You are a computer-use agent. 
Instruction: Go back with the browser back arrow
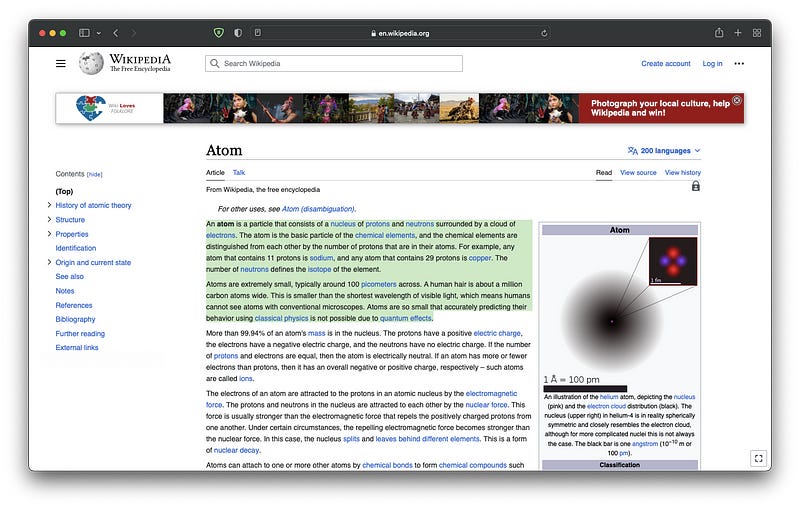[116, 33]
